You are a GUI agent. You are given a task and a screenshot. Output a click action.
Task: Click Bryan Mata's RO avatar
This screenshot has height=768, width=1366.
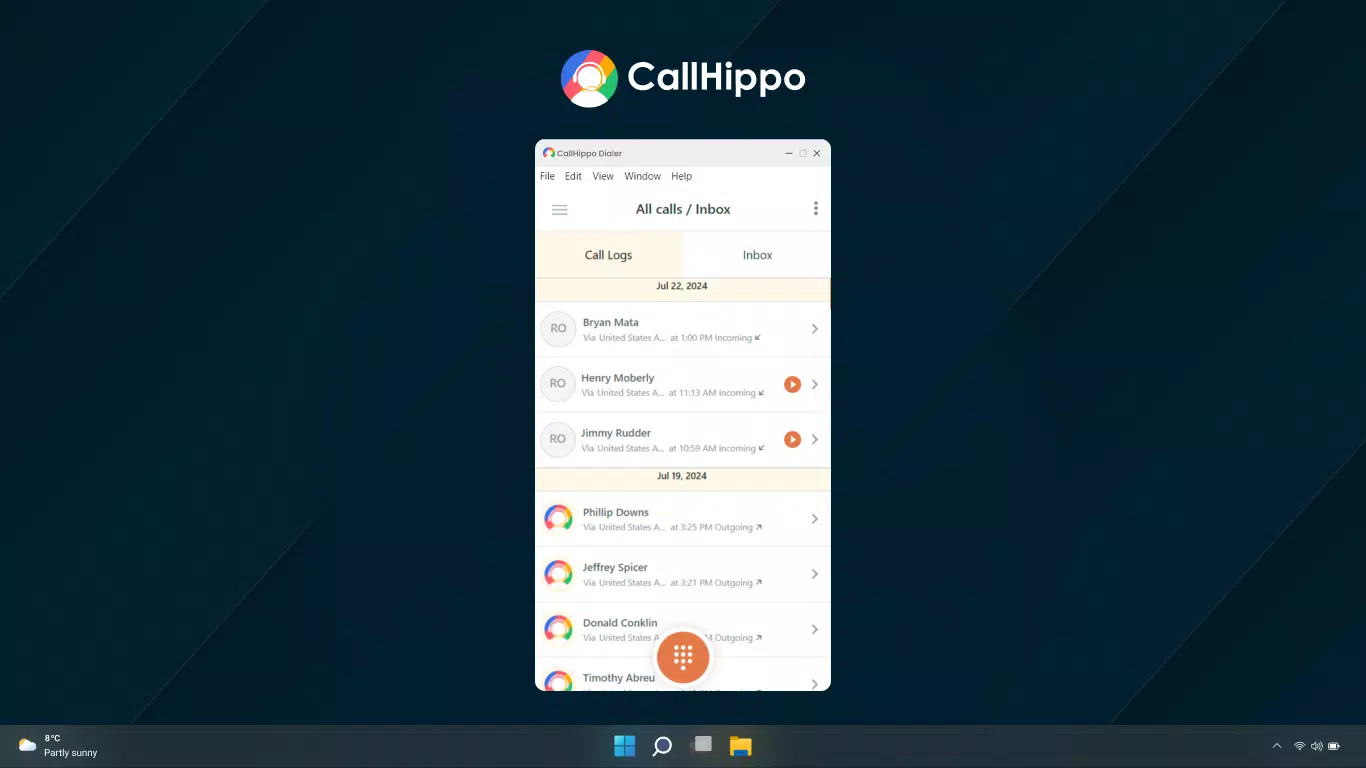tap(558, 329)
